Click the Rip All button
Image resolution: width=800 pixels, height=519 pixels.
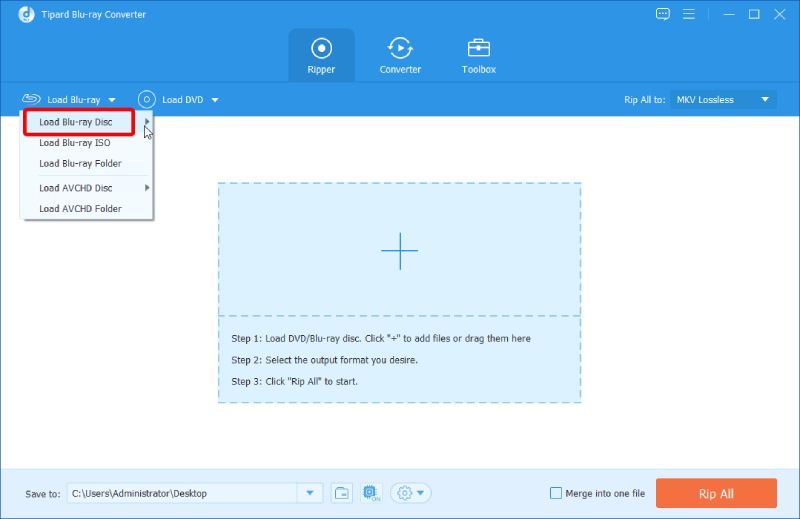click(x=716, y=493)
